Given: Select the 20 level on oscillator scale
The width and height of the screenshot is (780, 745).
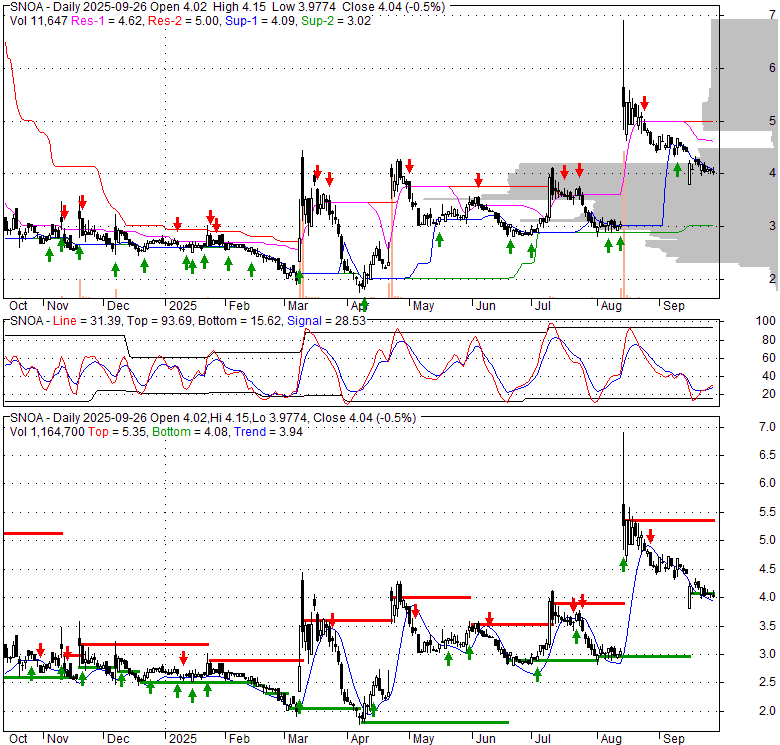Looking at the screenshot, I should coord(769,394).
